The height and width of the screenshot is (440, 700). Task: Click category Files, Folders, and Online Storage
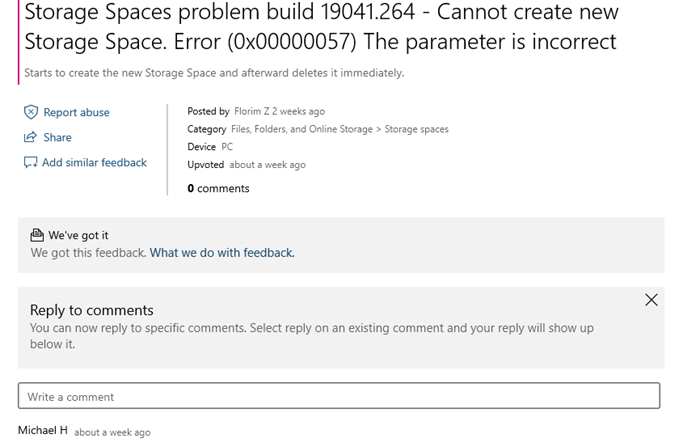click(x=302, y=129)
